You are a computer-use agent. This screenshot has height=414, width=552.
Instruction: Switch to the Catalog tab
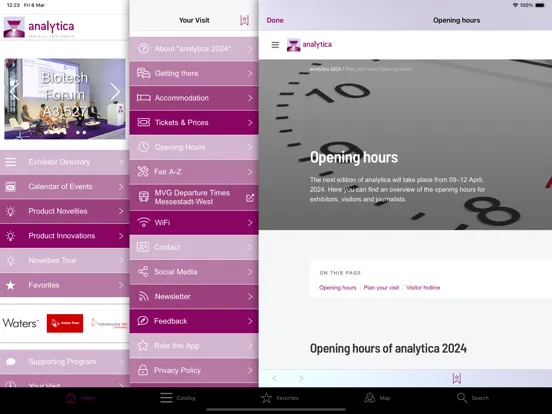[177, 398]
